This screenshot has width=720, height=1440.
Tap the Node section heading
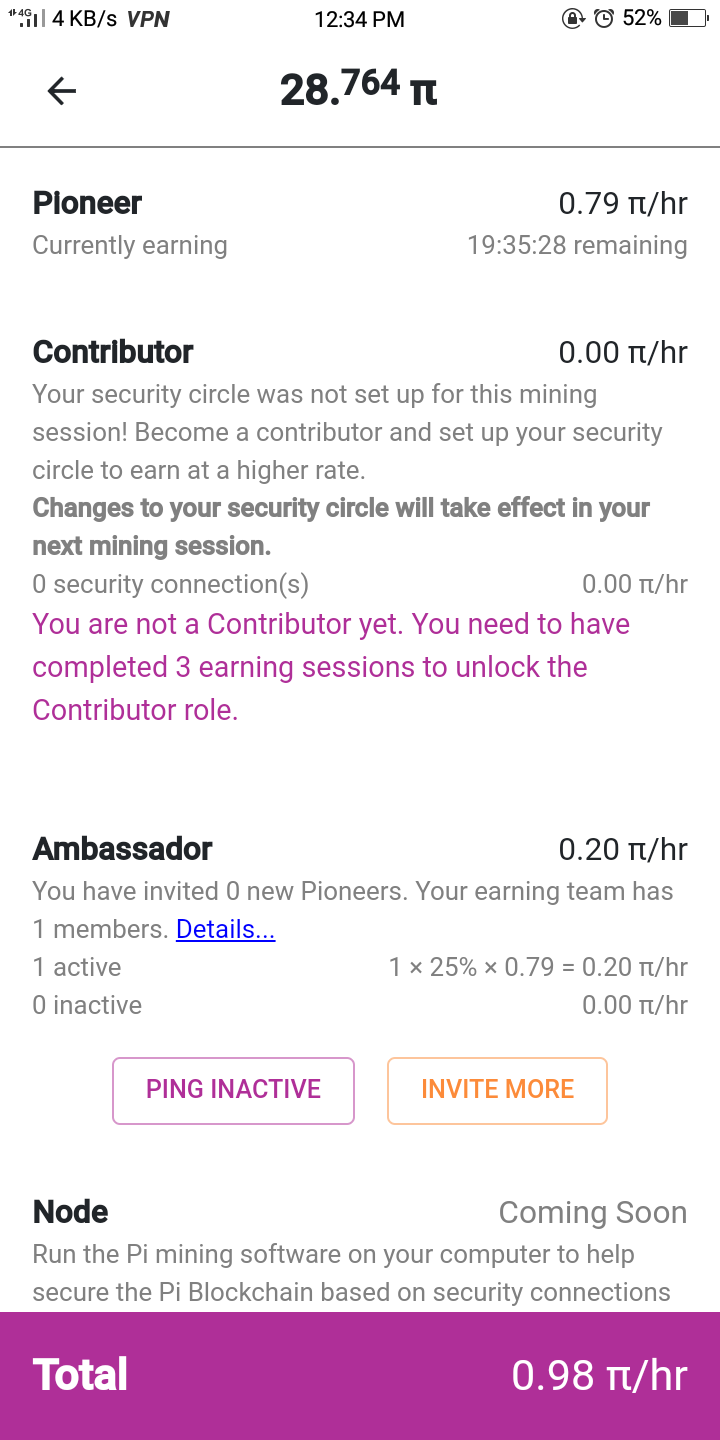click(x=71, y=1212)
